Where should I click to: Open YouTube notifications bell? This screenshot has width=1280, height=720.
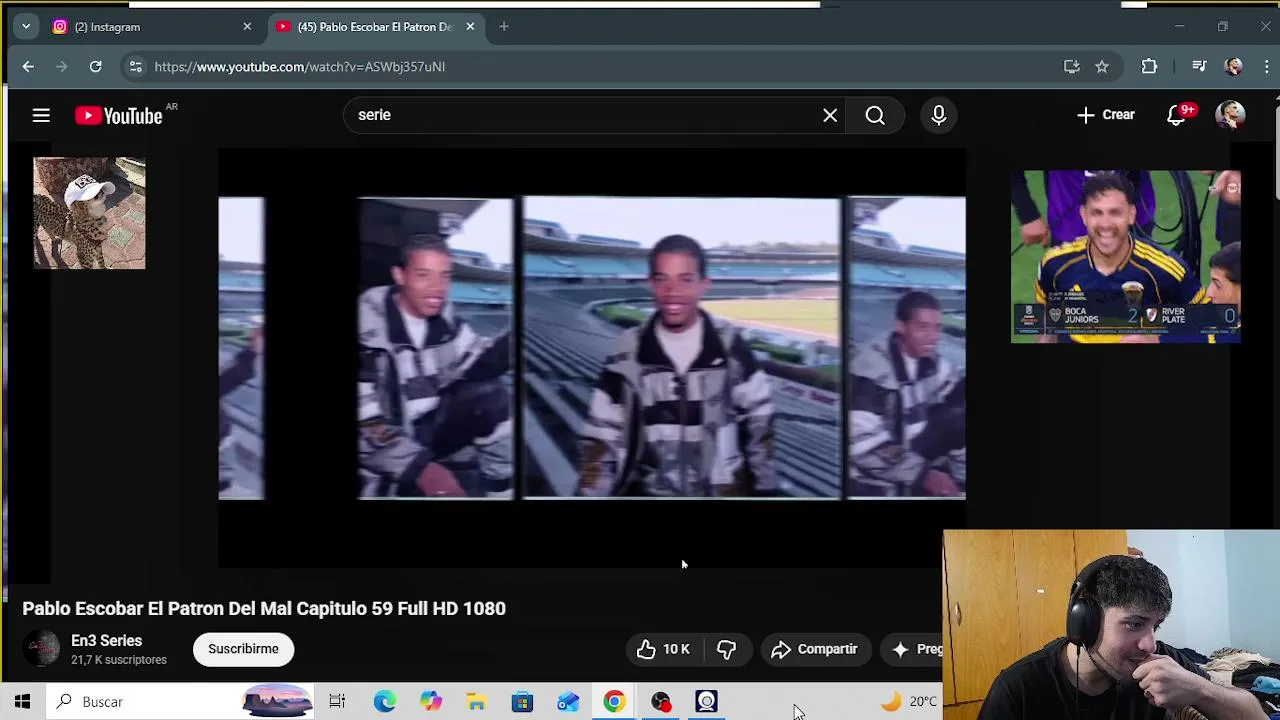point(1177,115)
